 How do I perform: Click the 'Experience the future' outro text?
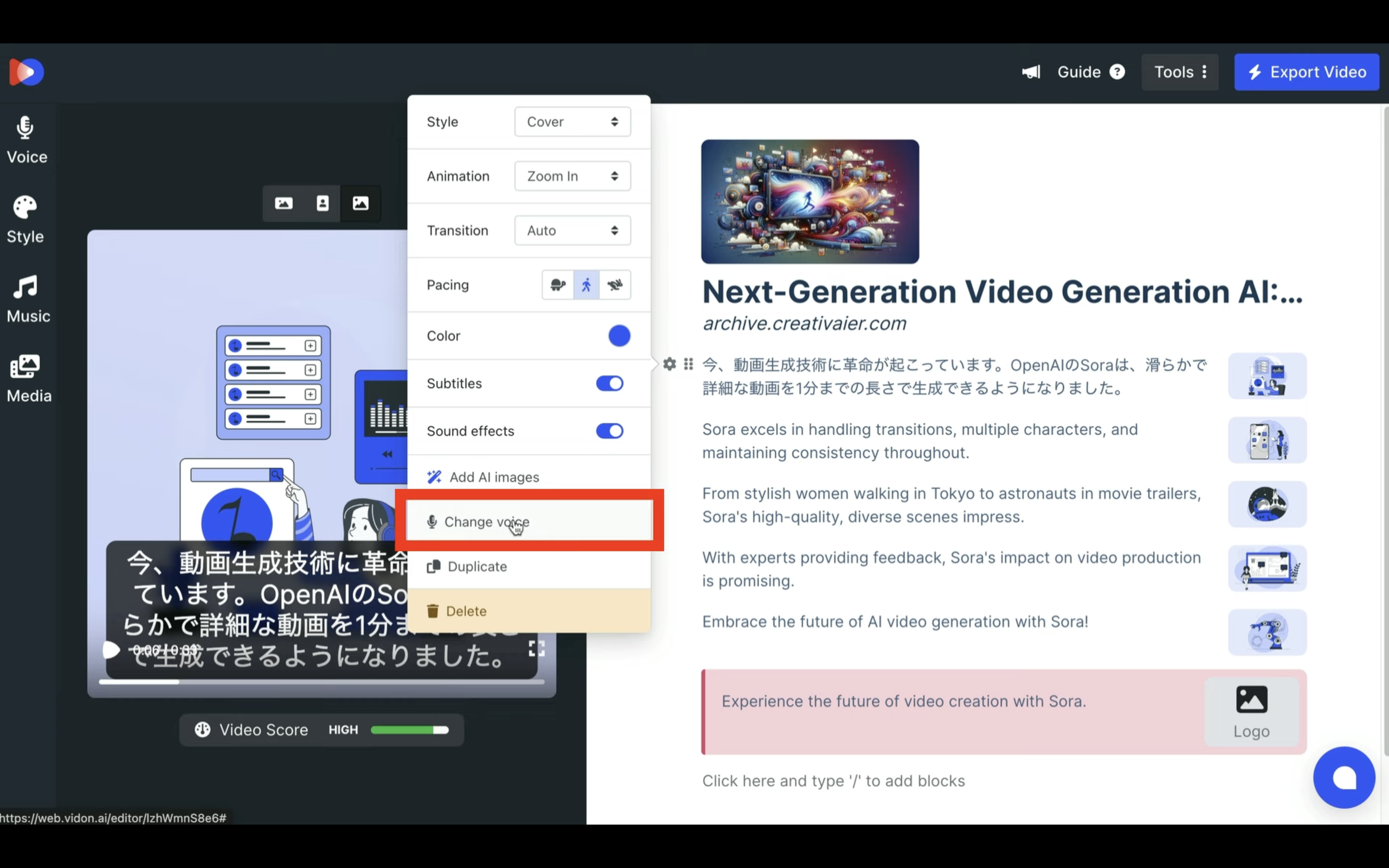[x=903, y=702]
